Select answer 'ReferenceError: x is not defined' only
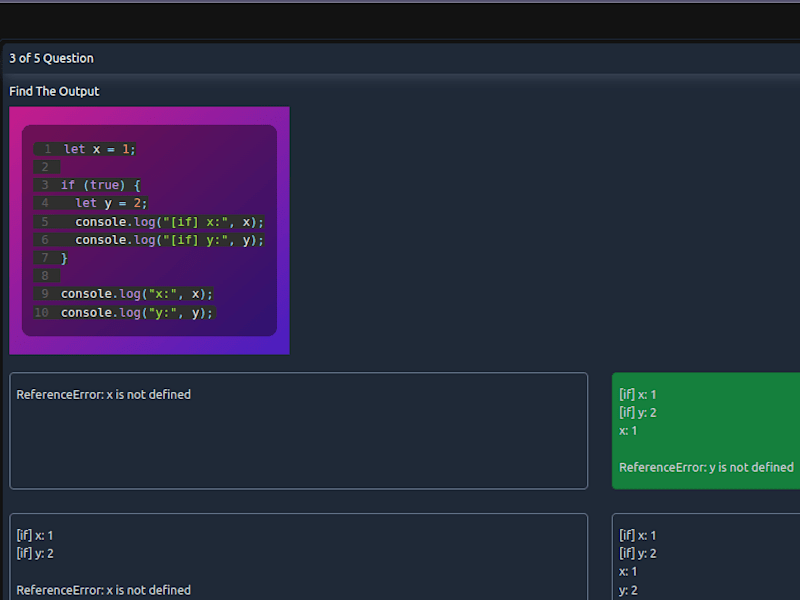Image resolution: width=800 pixels, height=600 pixels. 298,431
